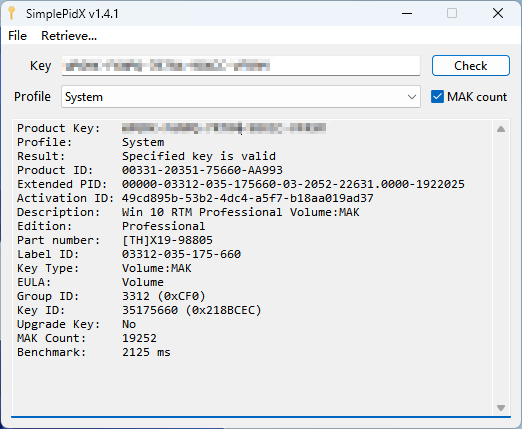Image resolution: width=522 pixels, height=429 pixels.
Task: Select Product ID value 00331-20351-75660-AA993
Action: pyautogui.click(x=202, y=170)
